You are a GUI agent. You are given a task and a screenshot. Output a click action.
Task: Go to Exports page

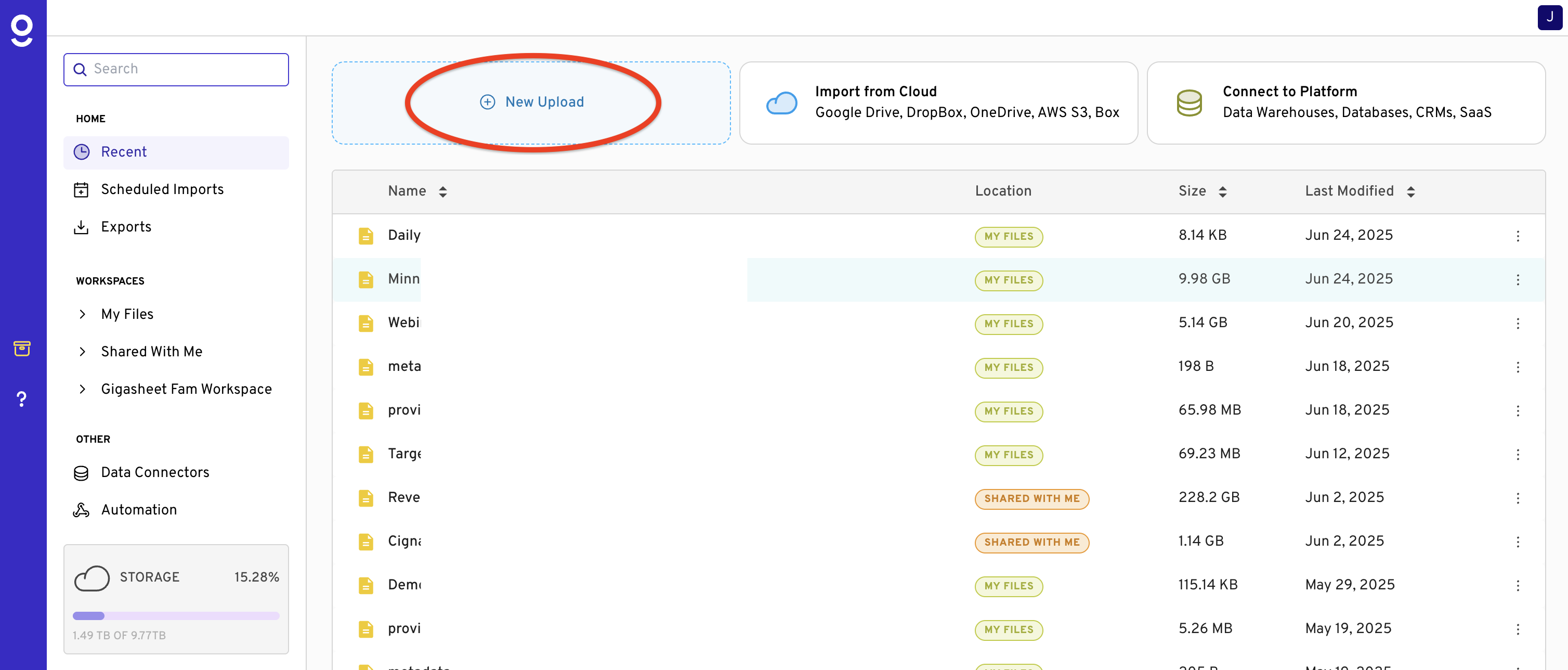[x=126, y=227]
